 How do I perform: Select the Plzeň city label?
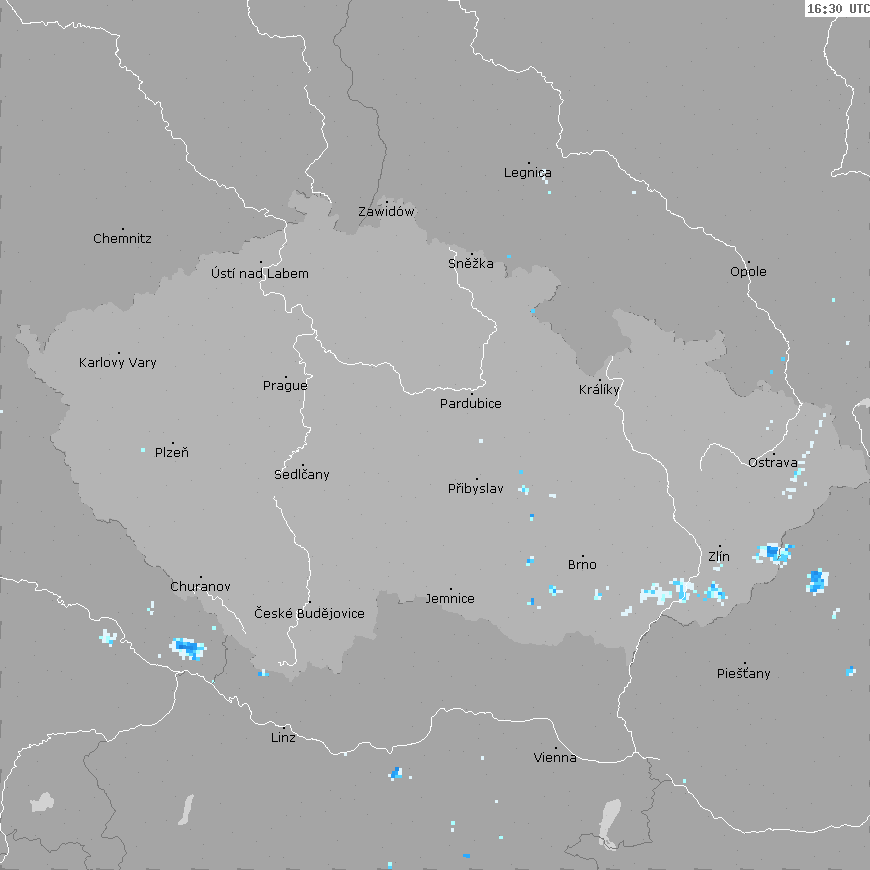(x=171, y=453)
